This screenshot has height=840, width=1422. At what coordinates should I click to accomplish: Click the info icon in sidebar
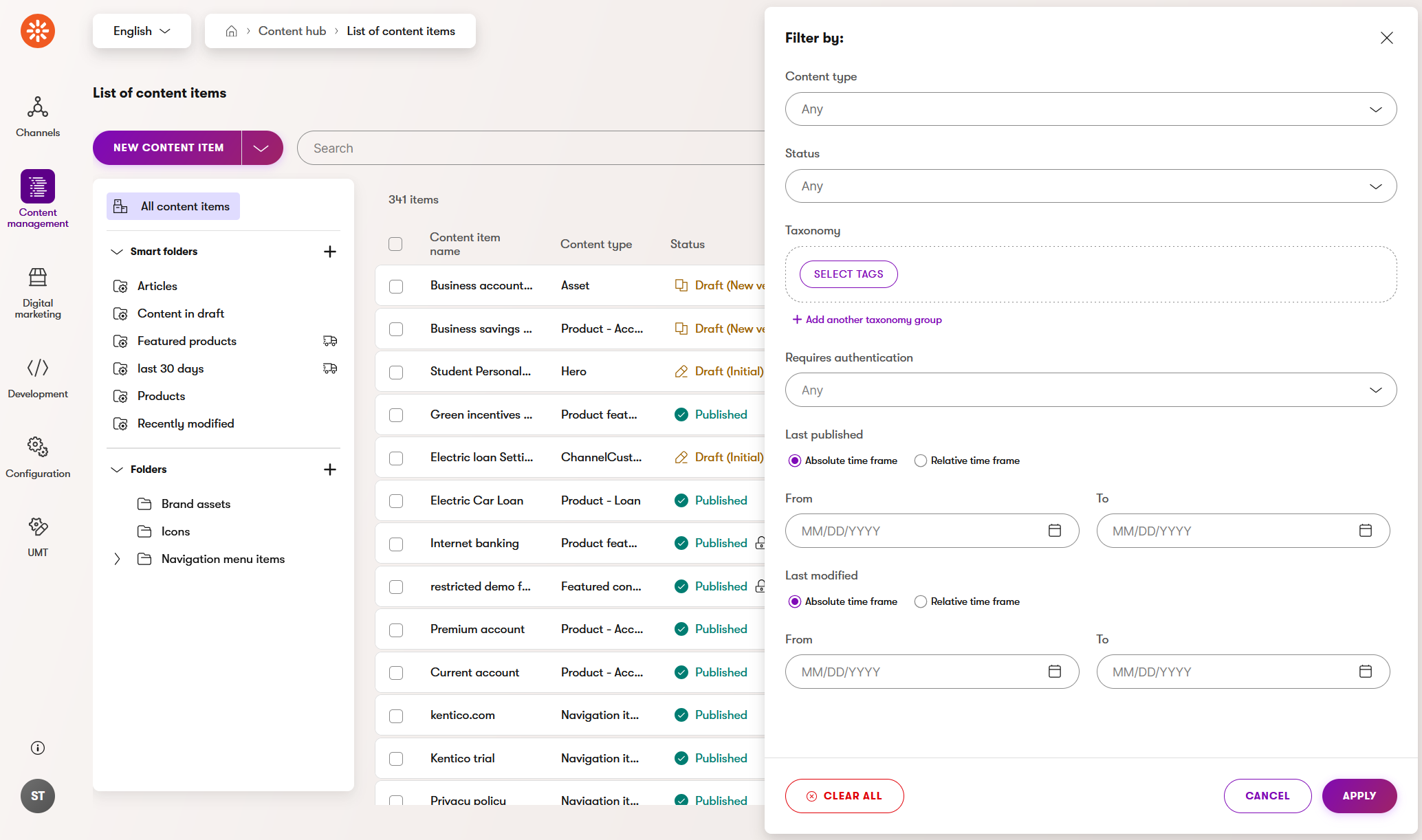[38, 748]
